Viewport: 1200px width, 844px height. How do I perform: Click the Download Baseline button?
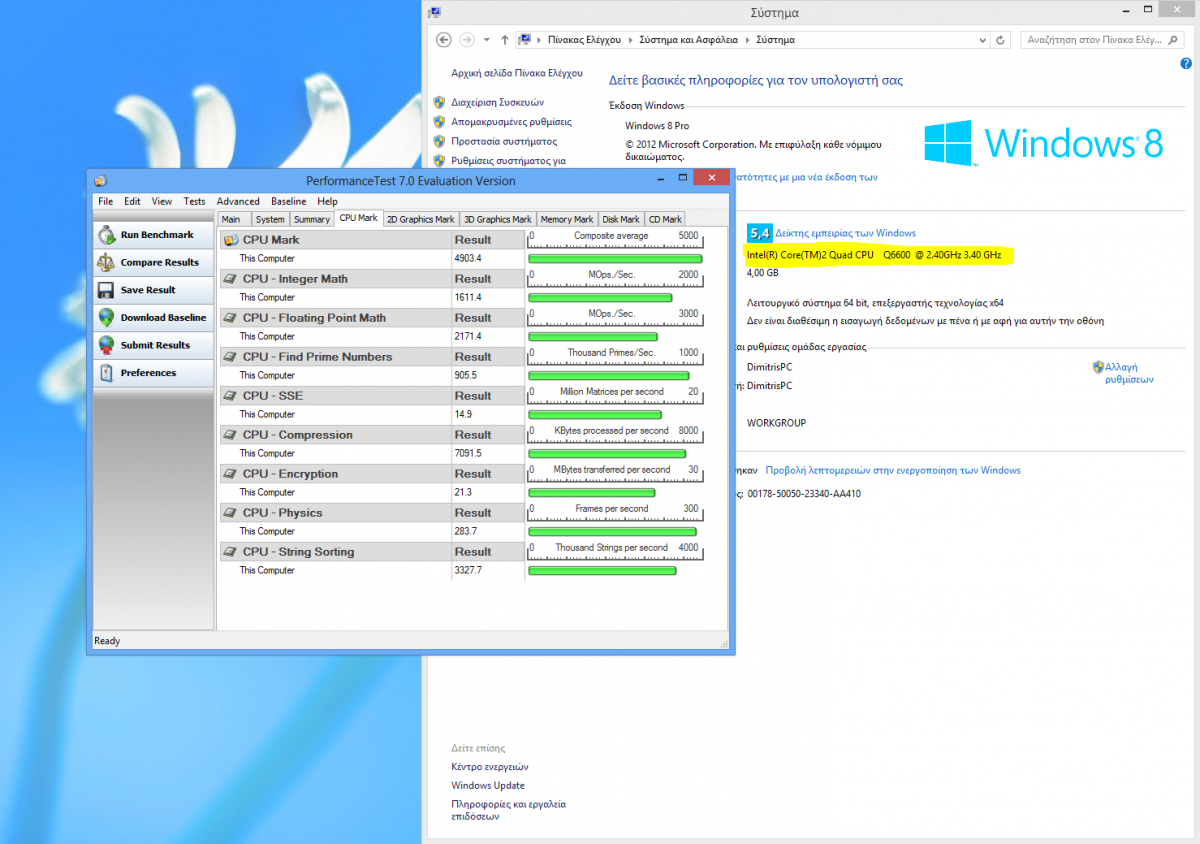(x=154, y=317)
